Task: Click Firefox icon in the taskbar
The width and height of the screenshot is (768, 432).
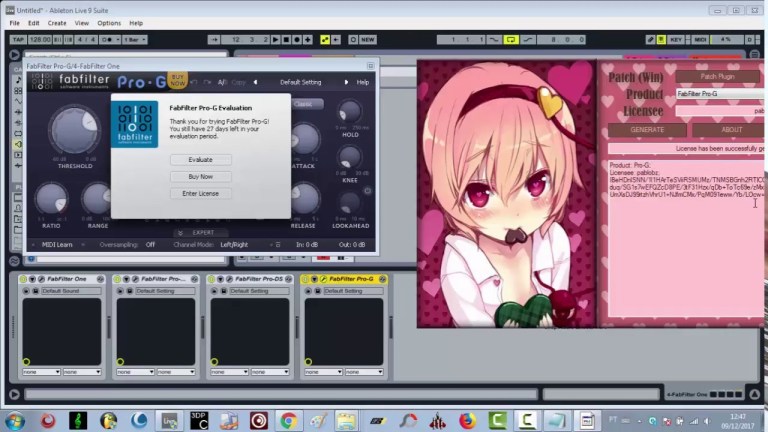Action: [x=467, y=421]
